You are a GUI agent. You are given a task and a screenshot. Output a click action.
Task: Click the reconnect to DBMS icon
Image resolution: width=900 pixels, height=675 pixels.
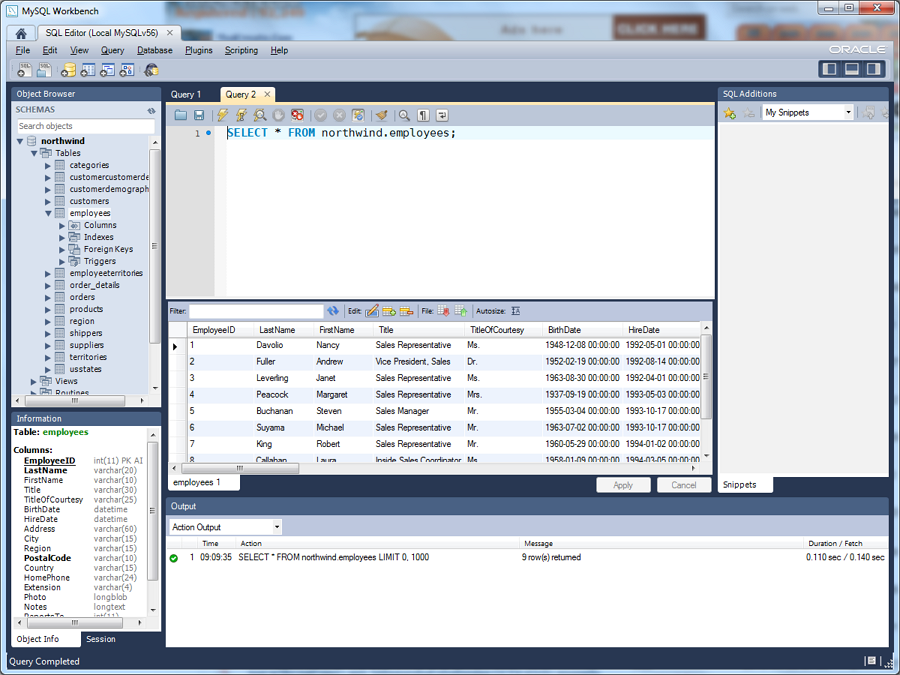click(152, 70)
